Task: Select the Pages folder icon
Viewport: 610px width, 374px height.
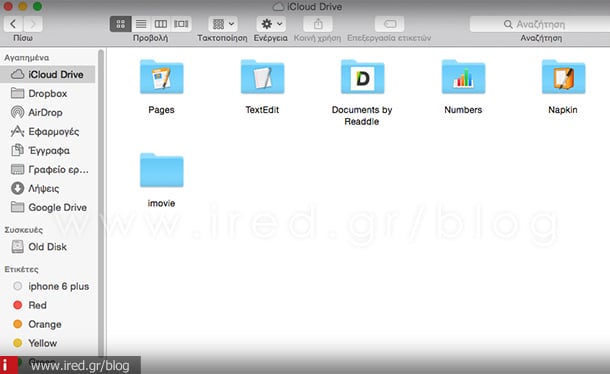Action: click(x=161, y=77)
